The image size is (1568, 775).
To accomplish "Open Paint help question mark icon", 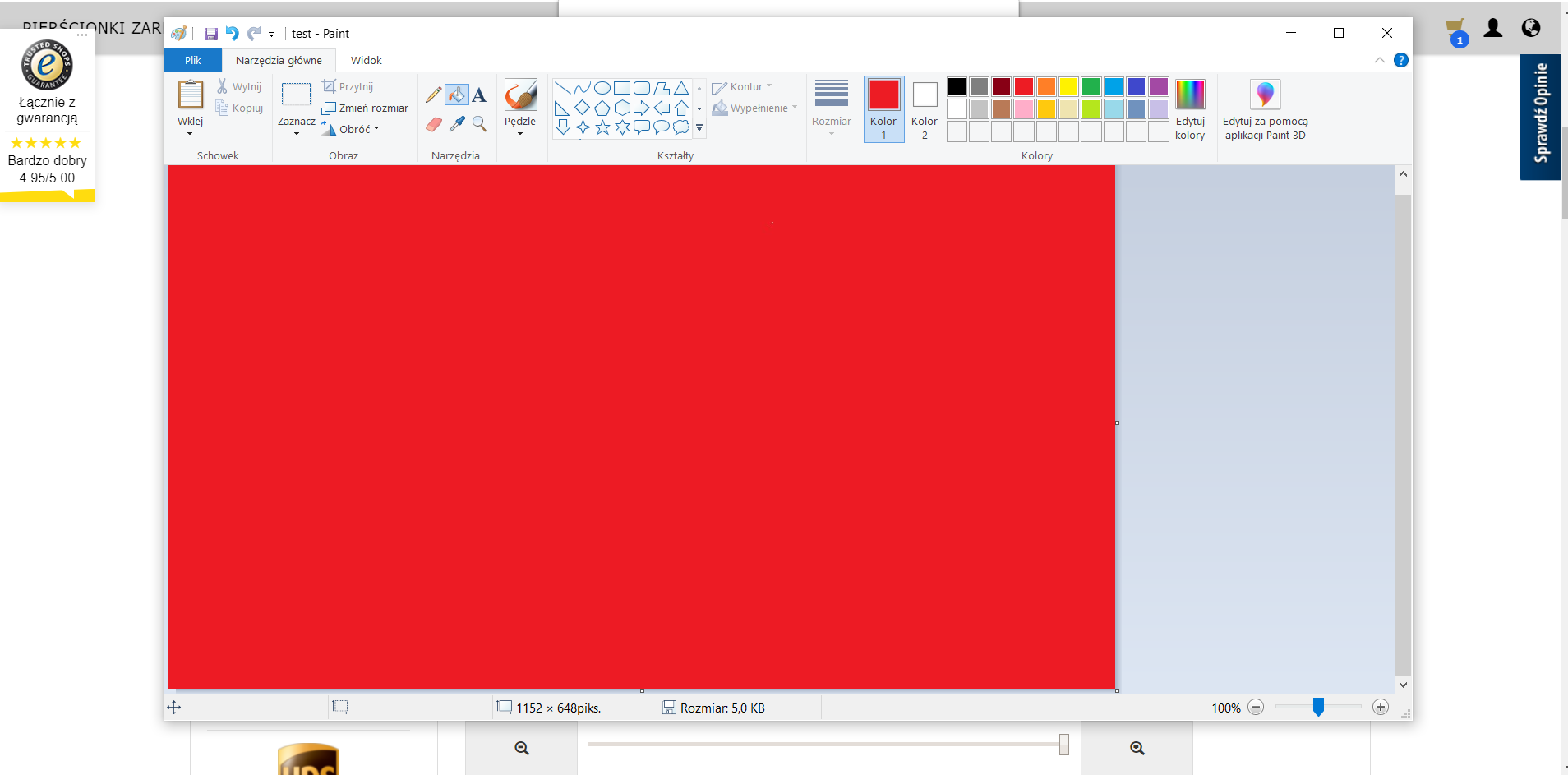I will point(1401,60).
